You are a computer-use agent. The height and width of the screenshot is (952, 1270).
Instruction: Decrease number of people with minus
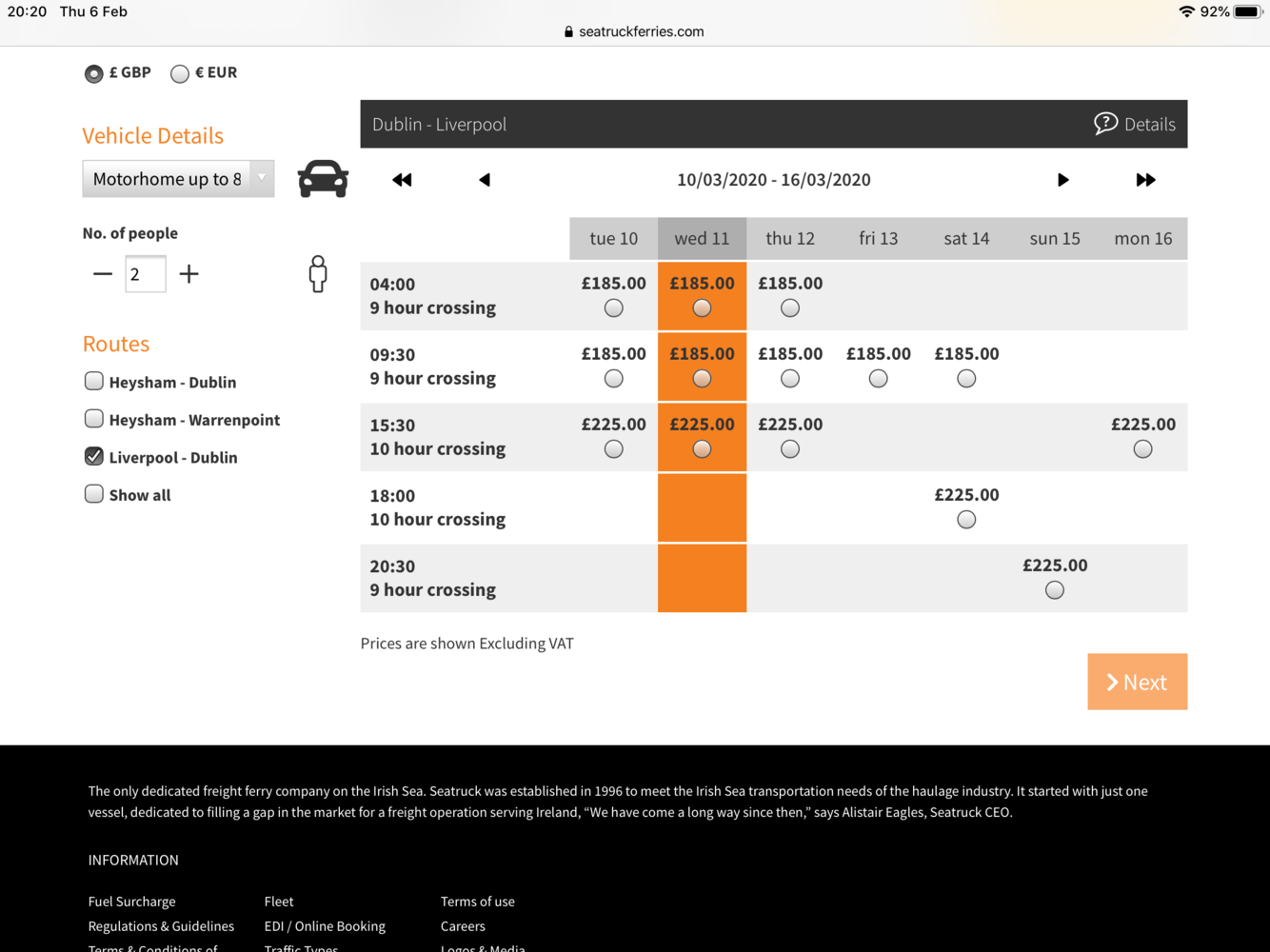pos(103,274)
